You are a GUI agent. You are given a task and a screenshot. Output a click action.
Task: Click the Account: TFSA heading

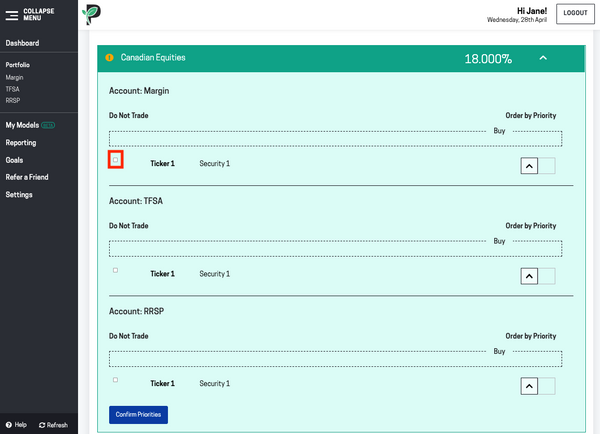(x=136, y=201)
